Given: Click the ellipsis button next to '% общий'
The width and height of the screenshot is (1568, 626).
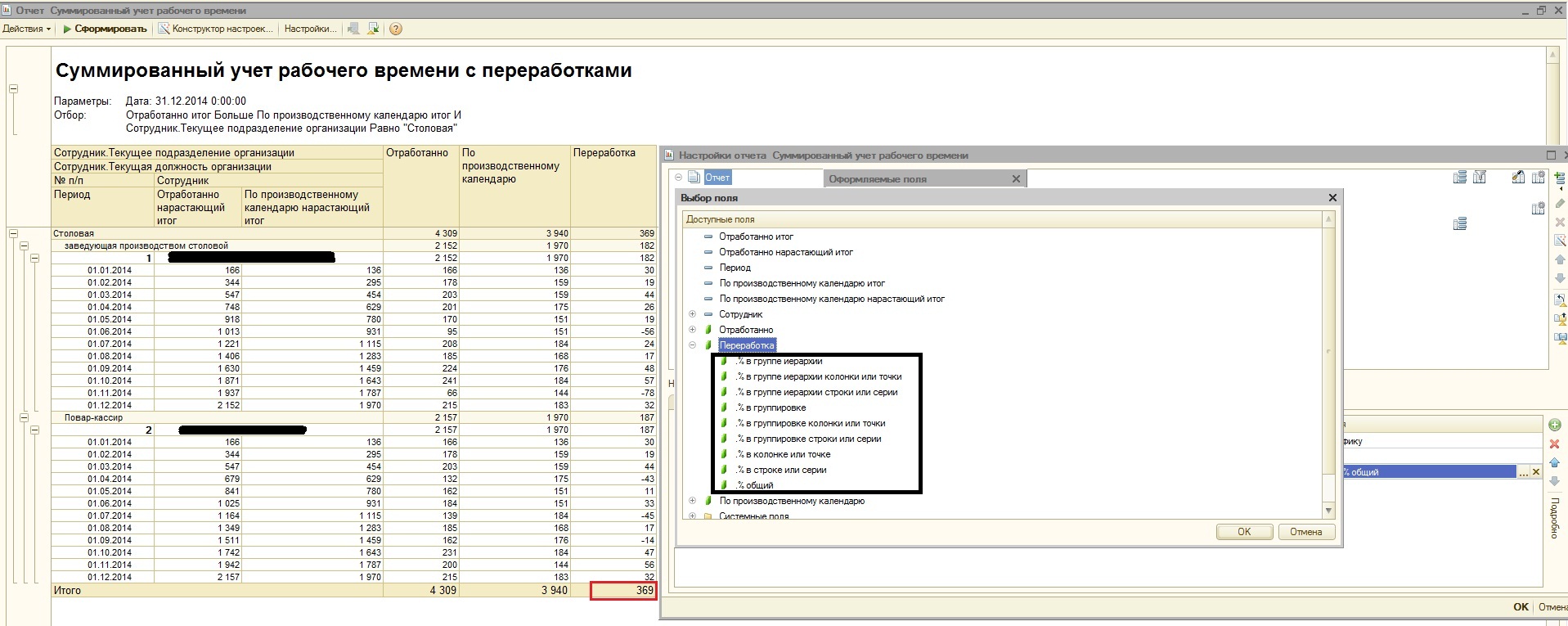Looking at the screenshot, I should click(x=1524, y=472).
